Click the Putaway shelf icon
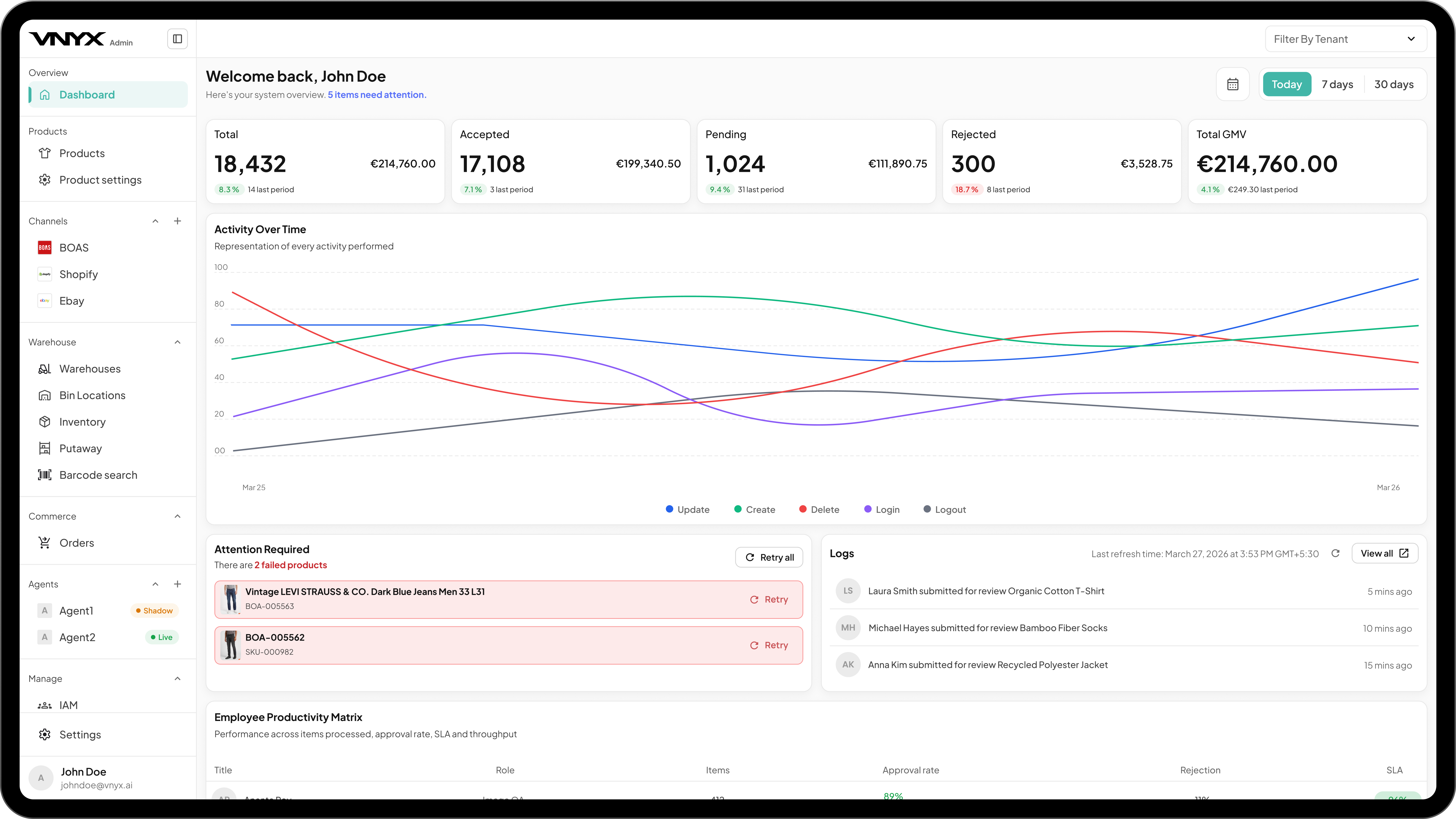 click(45, 448)
